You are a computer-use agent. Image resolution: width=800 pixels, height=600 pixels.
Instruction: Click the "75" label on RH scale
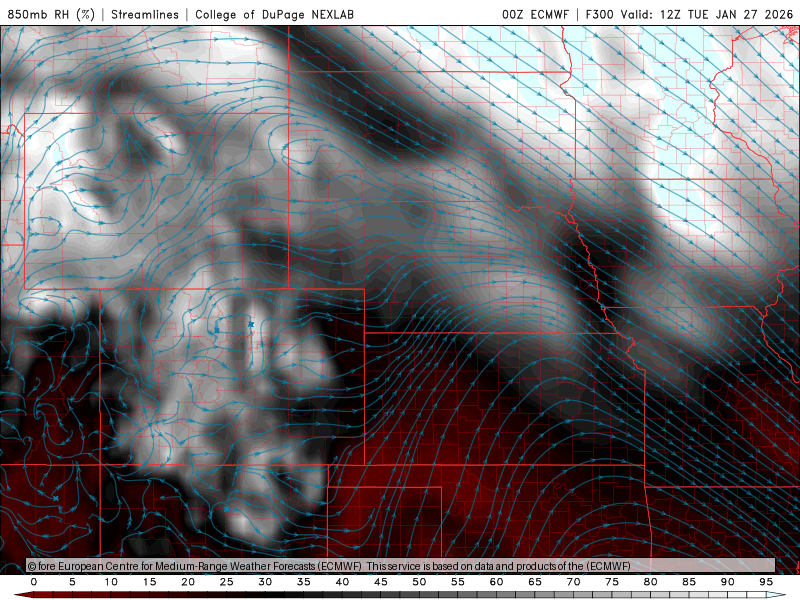(612, 582)
